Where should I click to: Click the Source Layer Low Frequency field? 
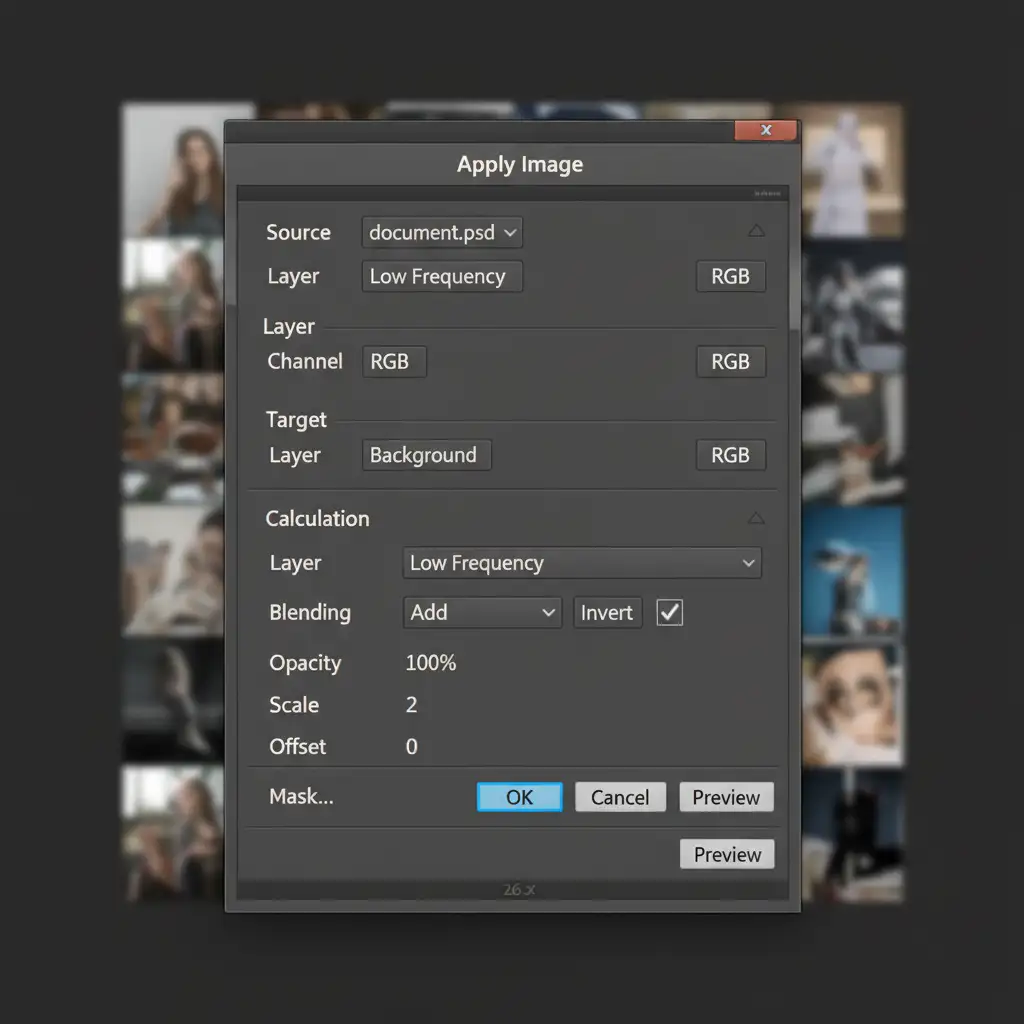(x=441, y=277)
